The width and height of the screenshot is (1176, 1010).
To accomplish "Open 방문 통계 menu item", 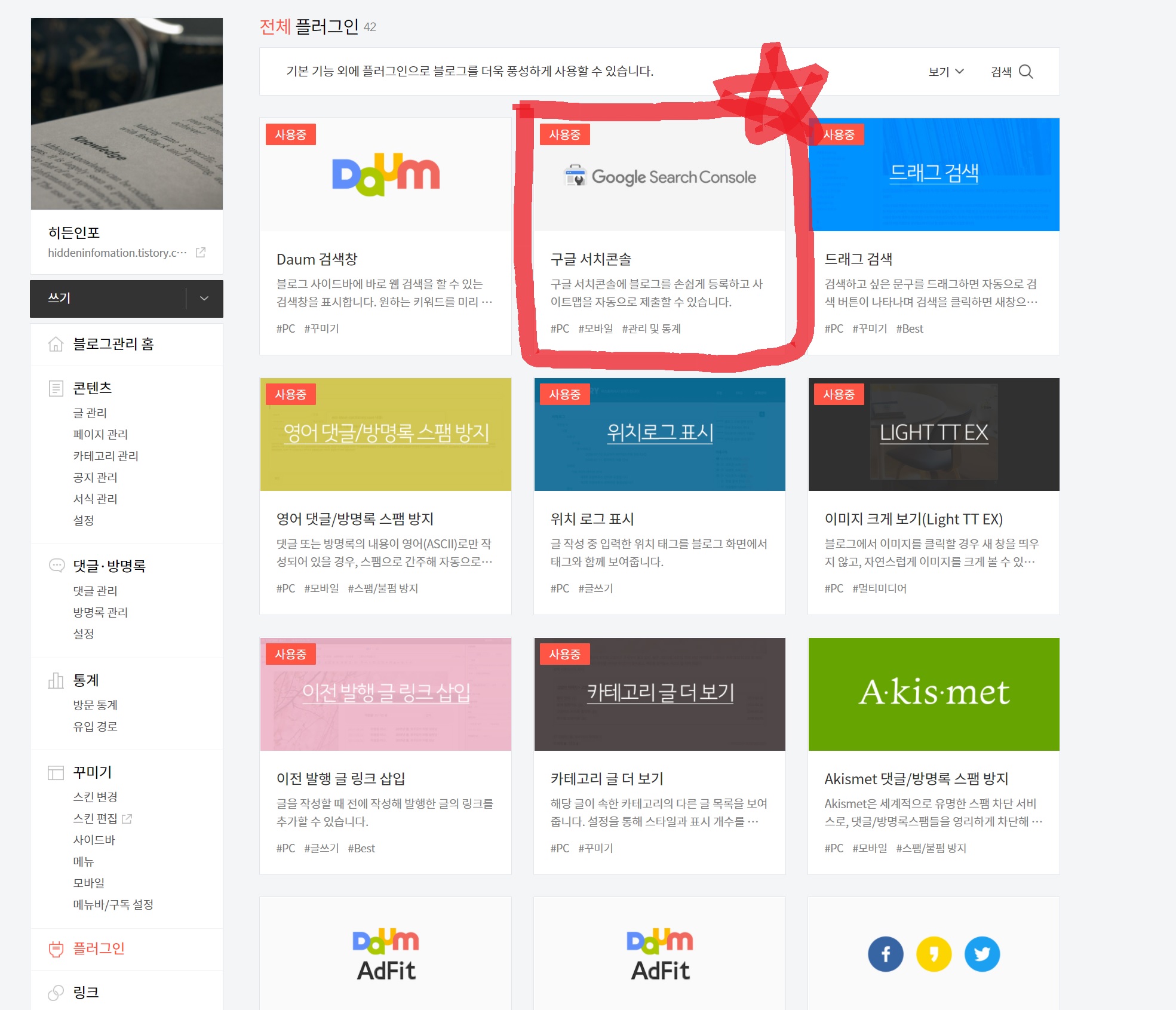I will (x=95, y=705).
